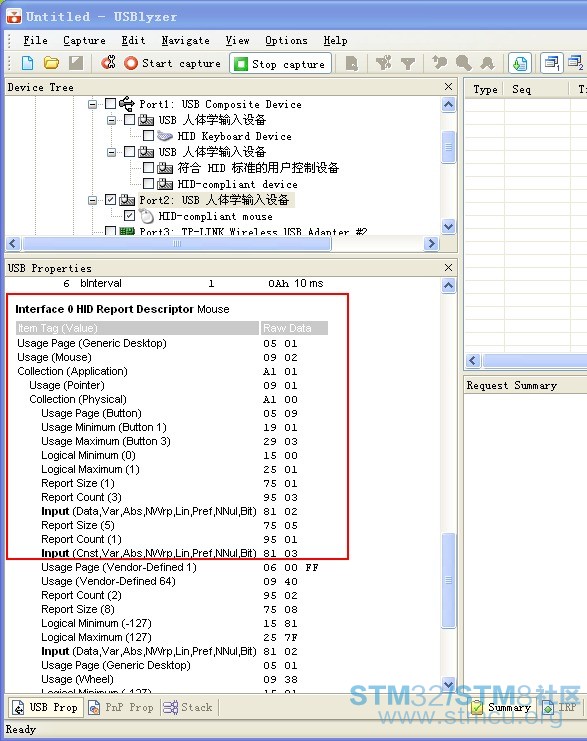The image size is (587, 741).
Task: Collapse first USB 人体学输入设备 node above HID Keyboard Device
Action: (x=112, y=120)
